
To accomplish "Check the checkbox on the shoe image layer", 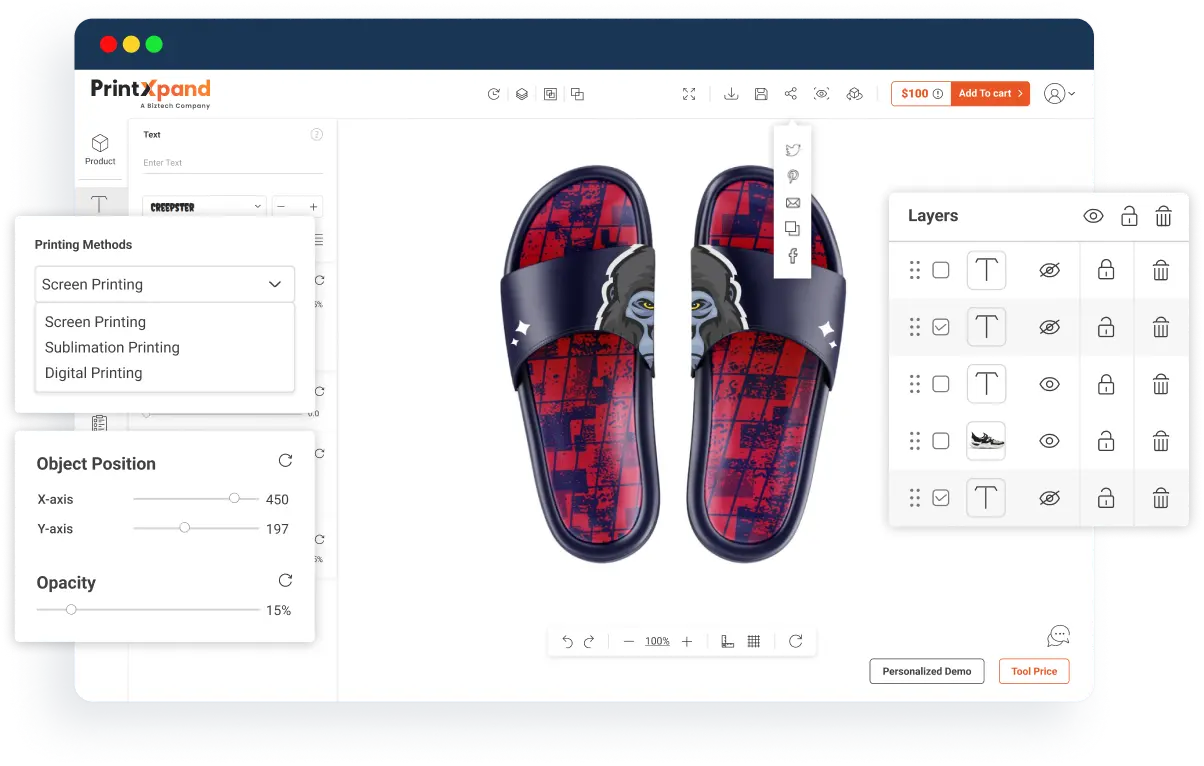I will tap(941, 441).
